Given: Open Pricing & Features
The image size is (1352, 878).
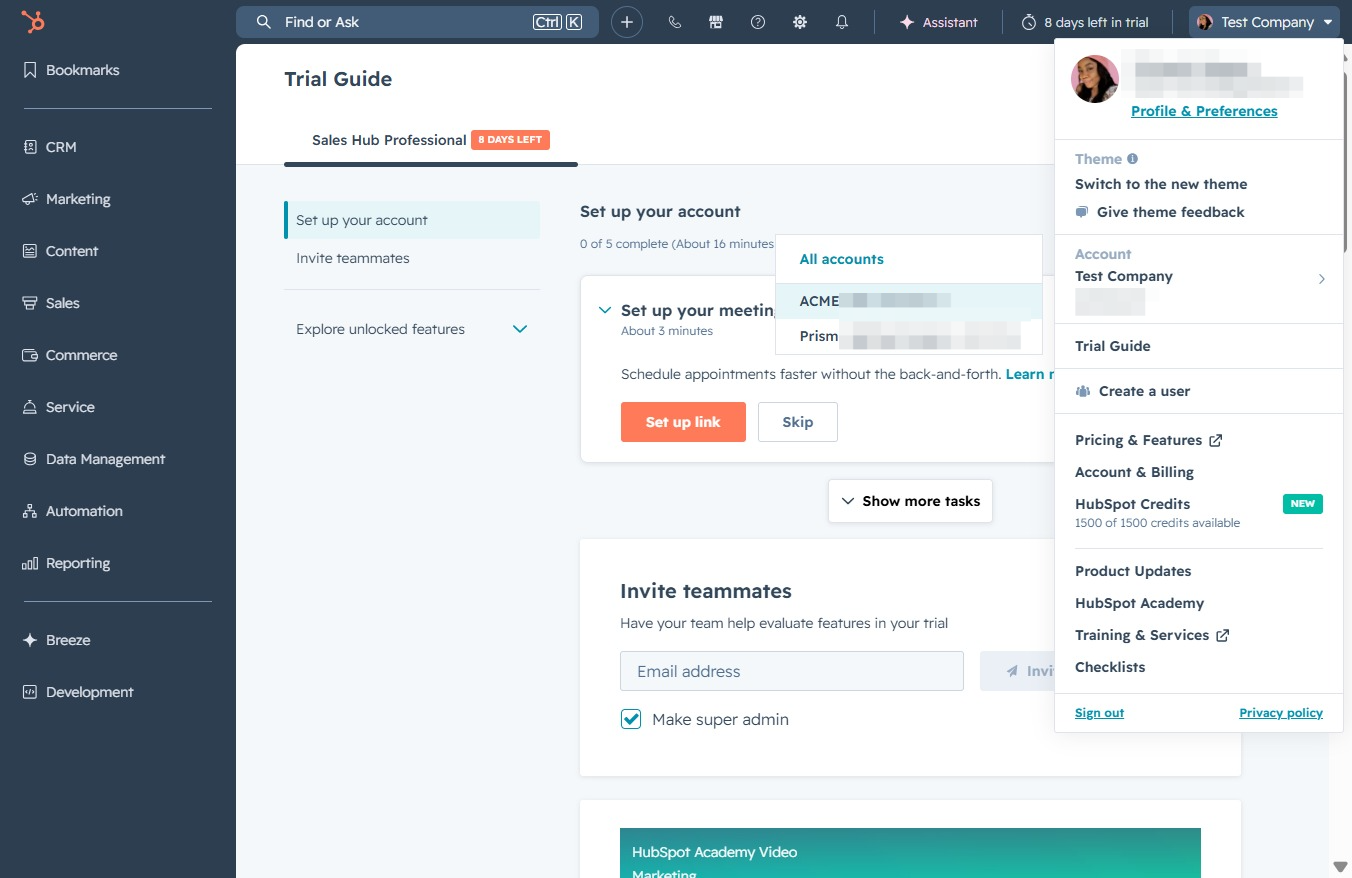Looking at the screenshot, I should (1149, 440).
